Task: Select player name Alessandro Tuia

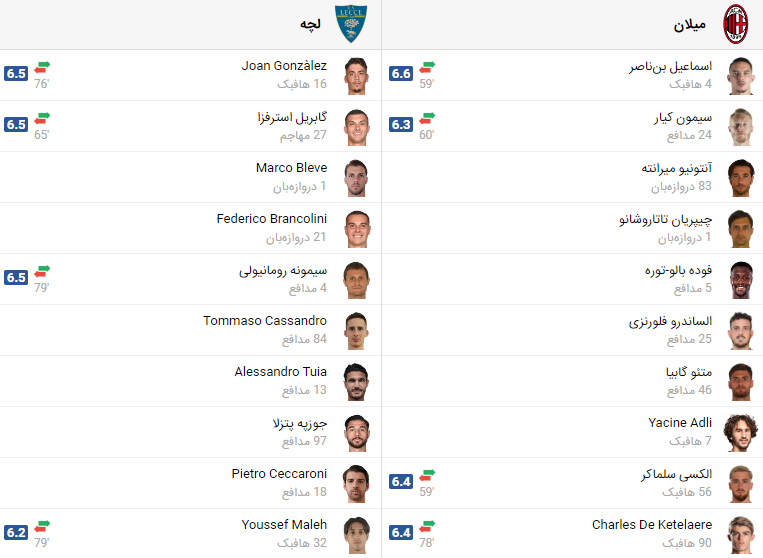Action: (x=280, y=372)
